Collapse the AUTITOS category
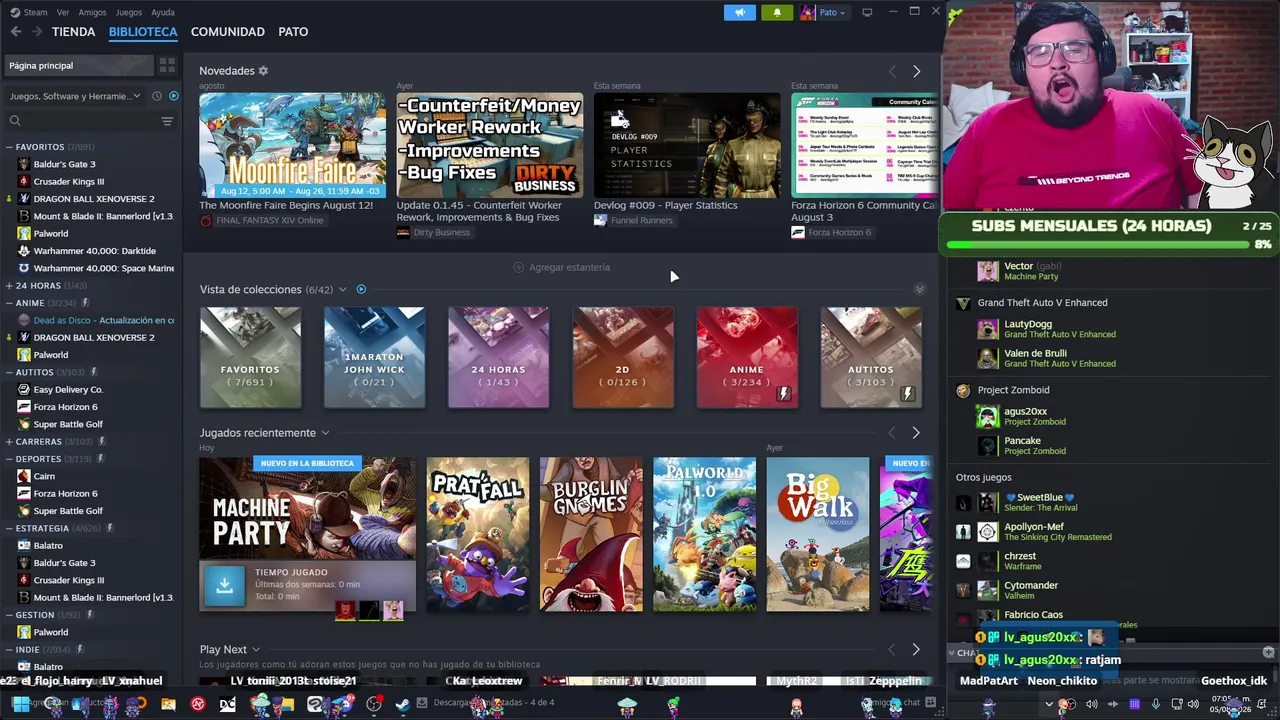Image resolution: width=1280 pixels, height=720 pixels. (x=9, y=372)
